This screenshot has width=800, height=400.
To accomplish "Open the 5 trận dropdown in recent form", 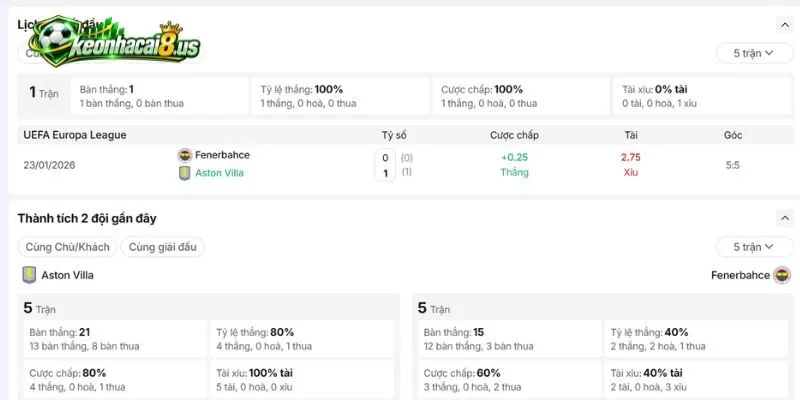I will tap(755, 247).
